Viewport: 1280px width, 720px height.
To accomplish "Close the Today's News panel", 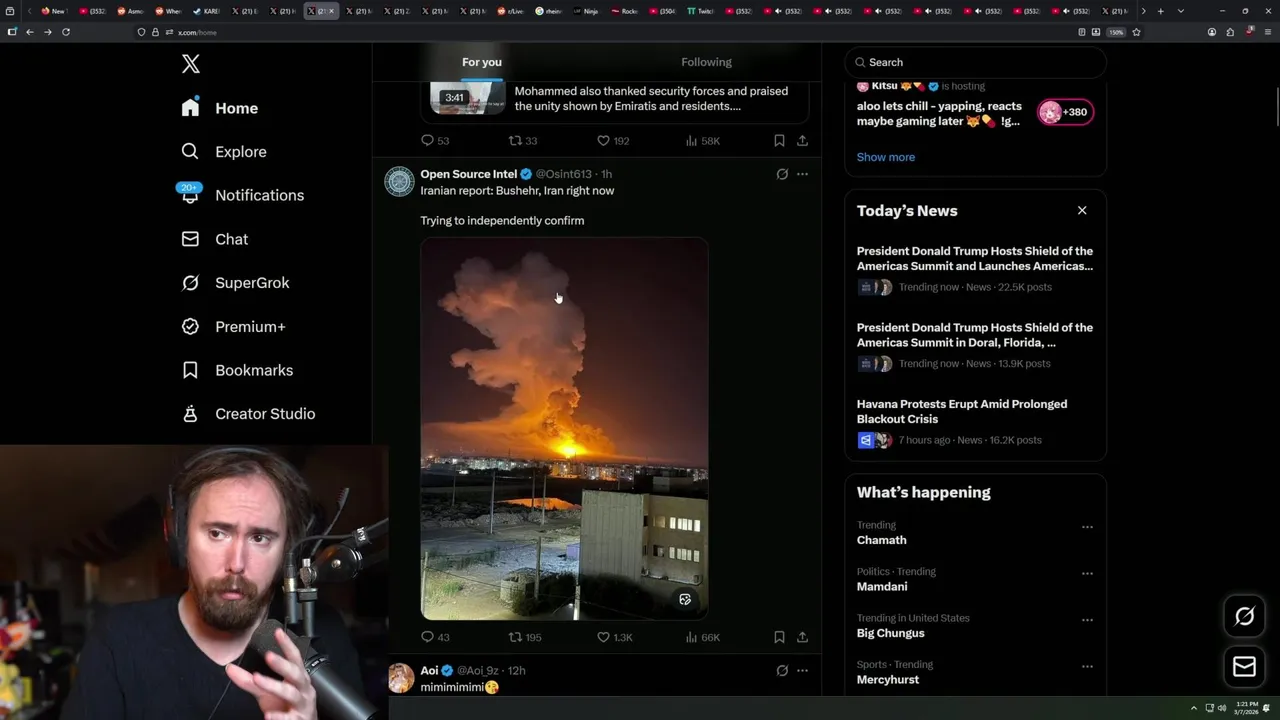I will click(1082, 211).
